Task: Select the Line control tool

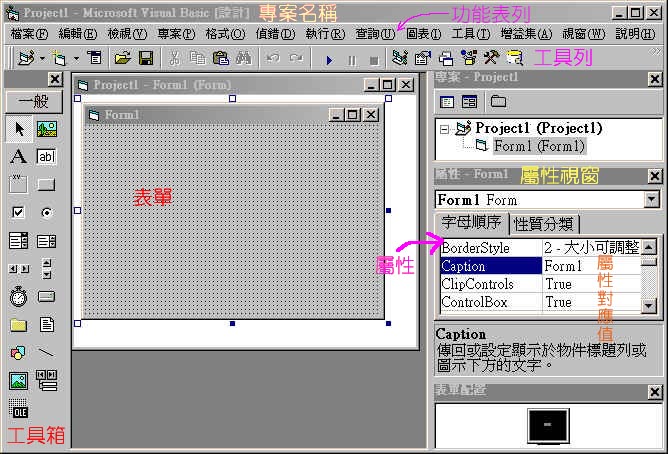Action: coord(46,352)
